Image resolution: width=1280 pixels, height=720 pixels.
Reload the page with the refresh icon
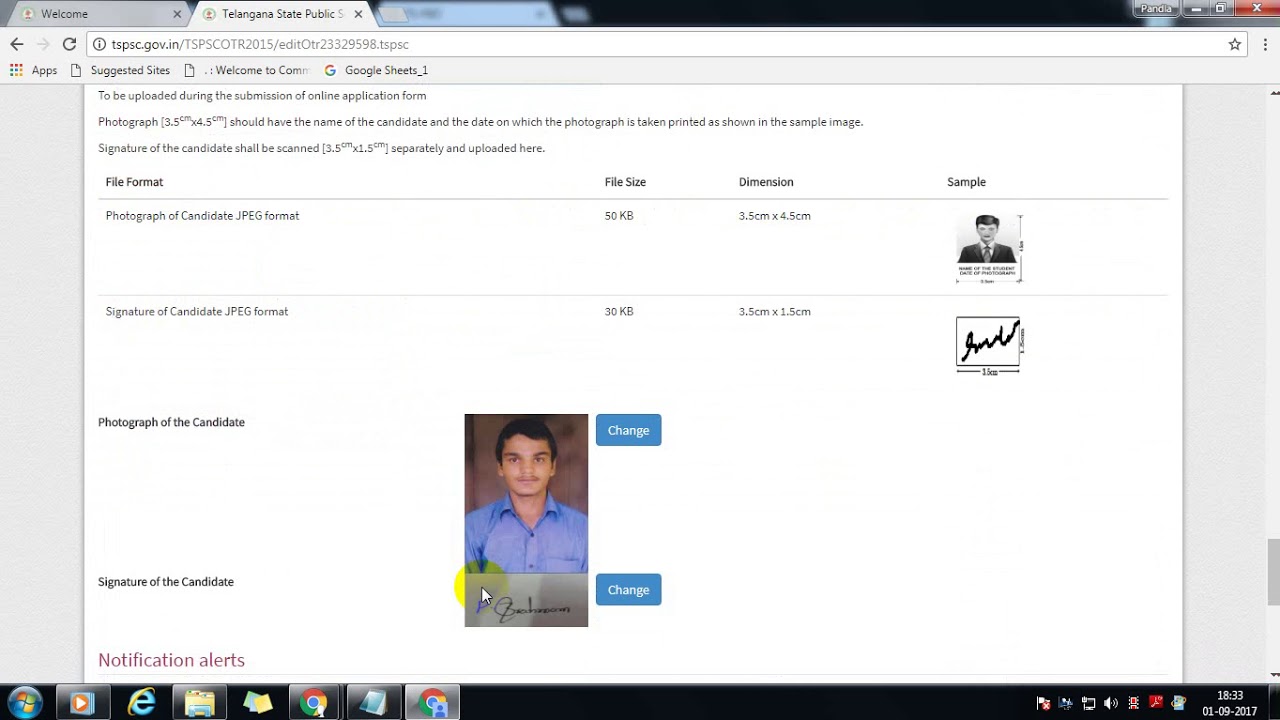tap(69, 44)
